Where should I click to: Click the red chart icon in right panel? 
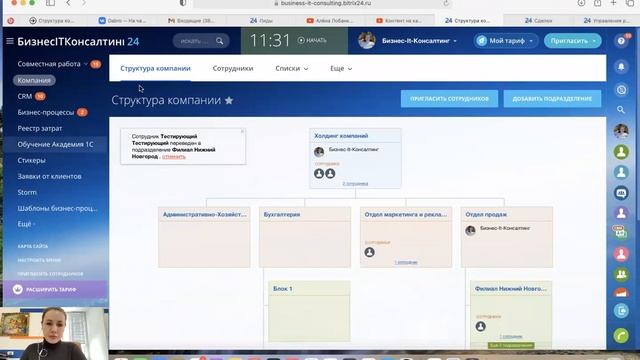click(621, 292)
